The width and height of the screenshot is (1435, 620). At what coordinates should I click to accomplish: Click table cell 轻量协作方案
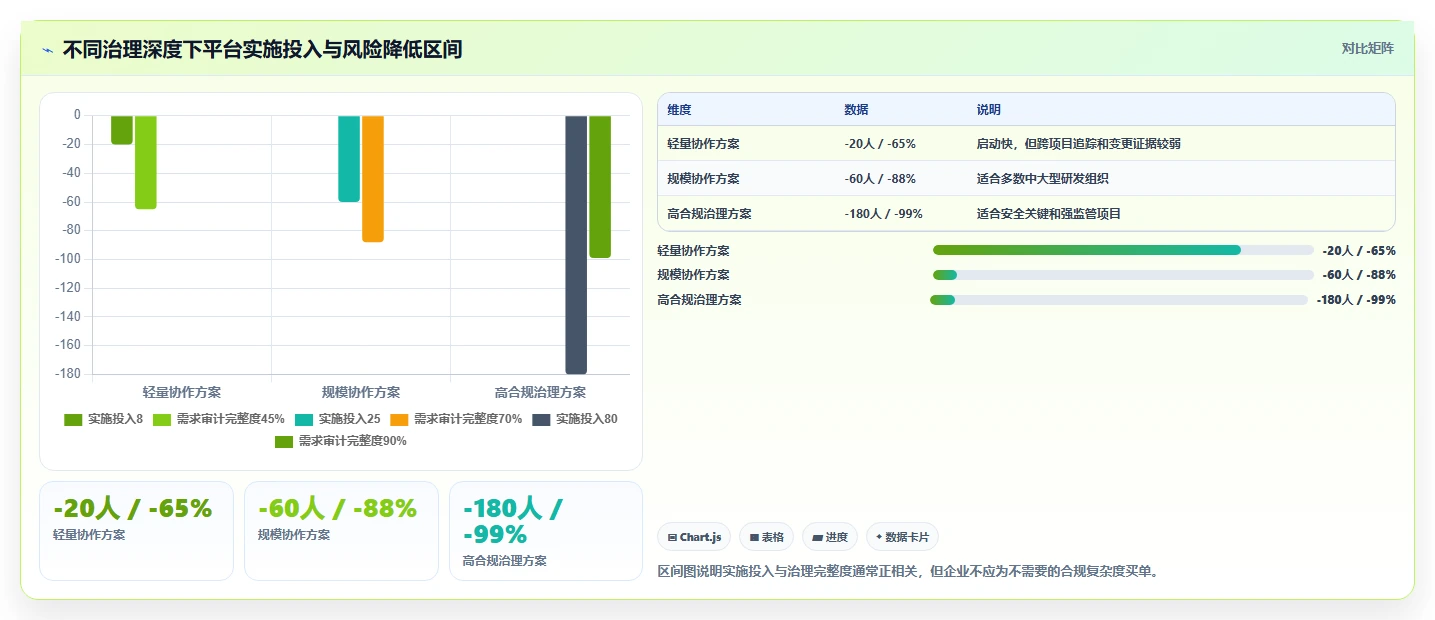(704, 144)
